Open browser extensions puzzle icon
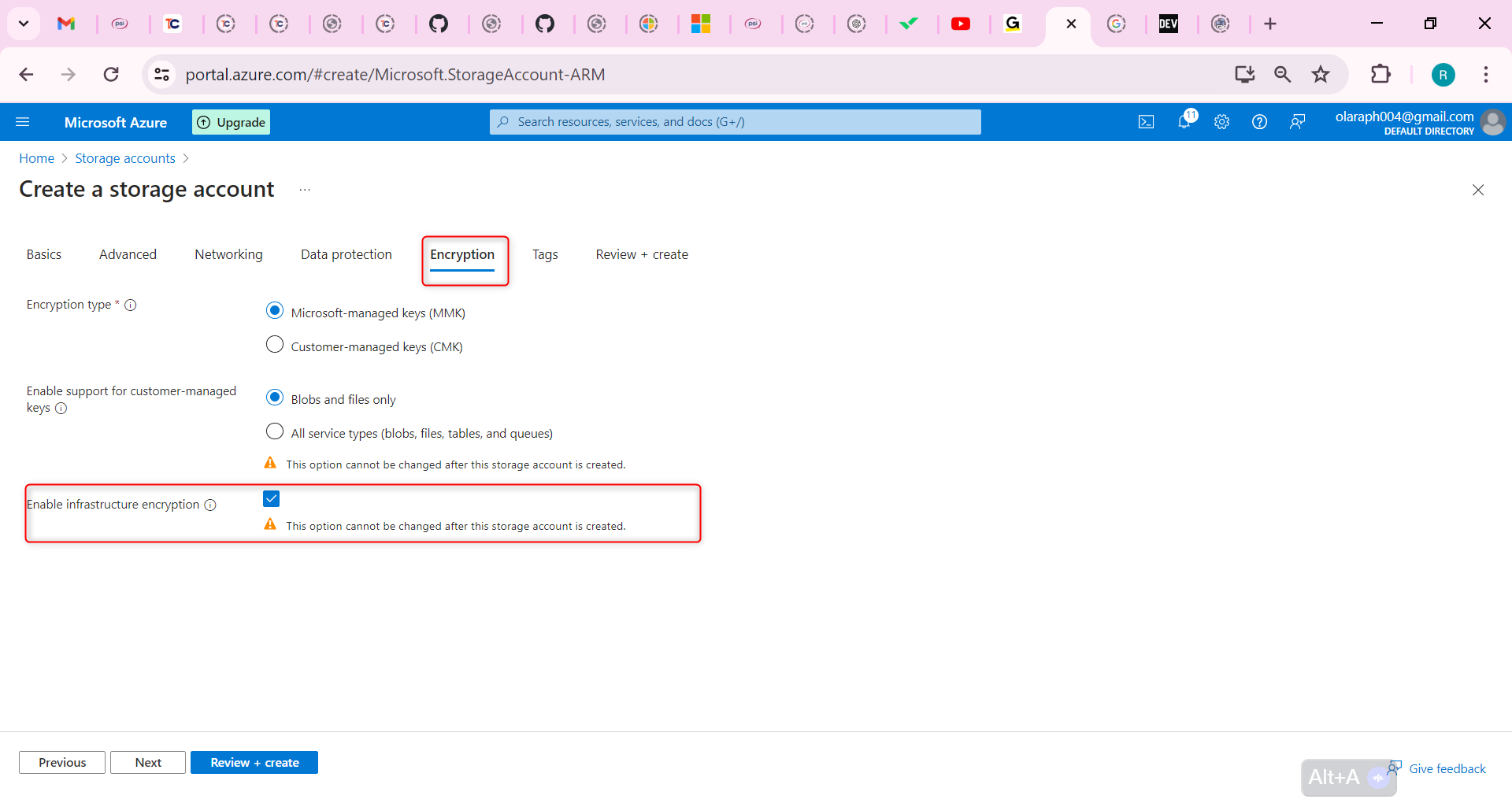 click(x=1382, y=74)
